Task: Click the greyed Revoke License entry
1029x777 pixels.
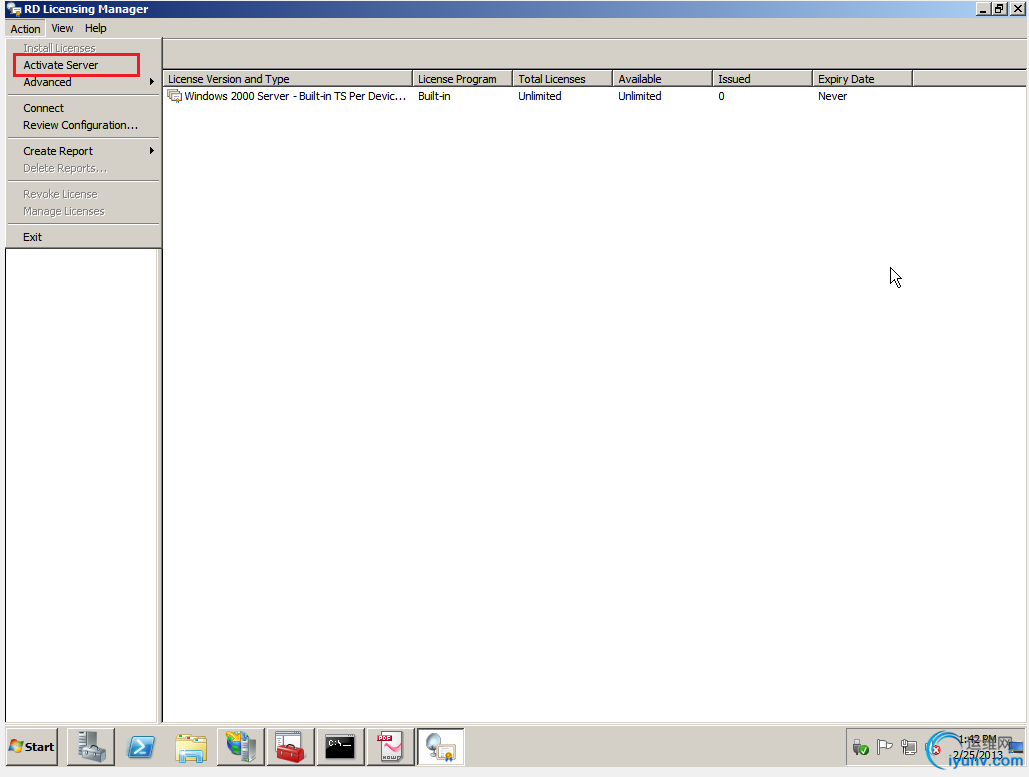Action: [83, 194]
